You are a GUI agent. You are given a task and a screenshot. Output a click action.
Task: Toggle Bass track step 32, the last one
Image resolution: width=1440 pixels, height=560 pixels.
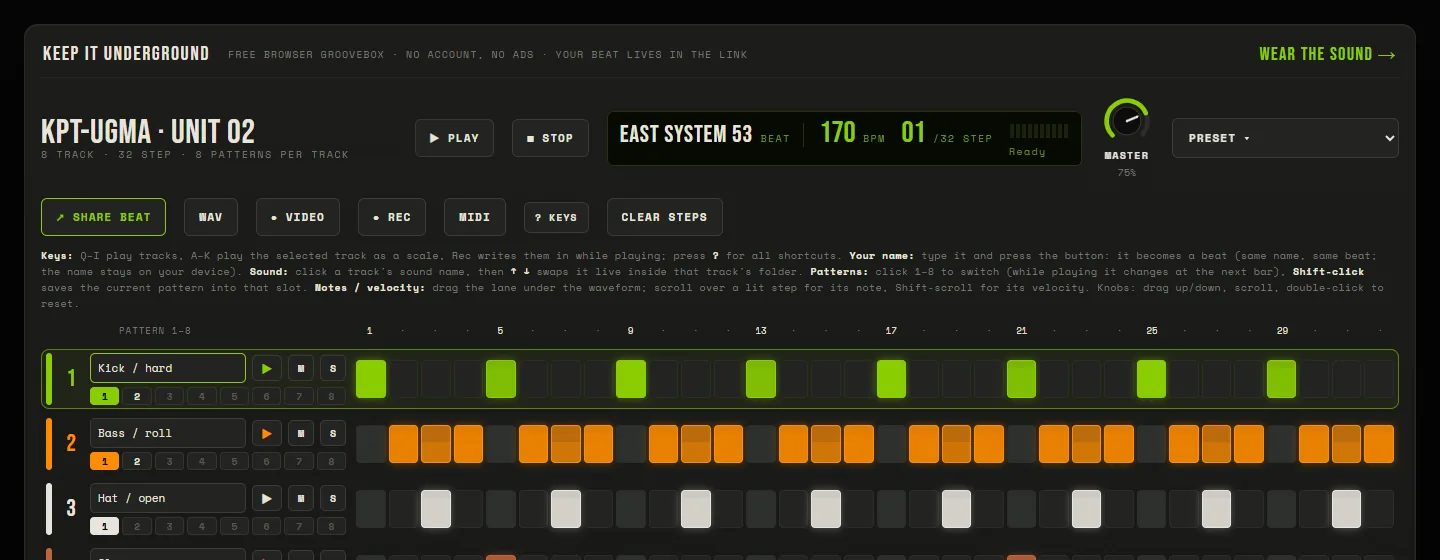tap(1379, 444)
